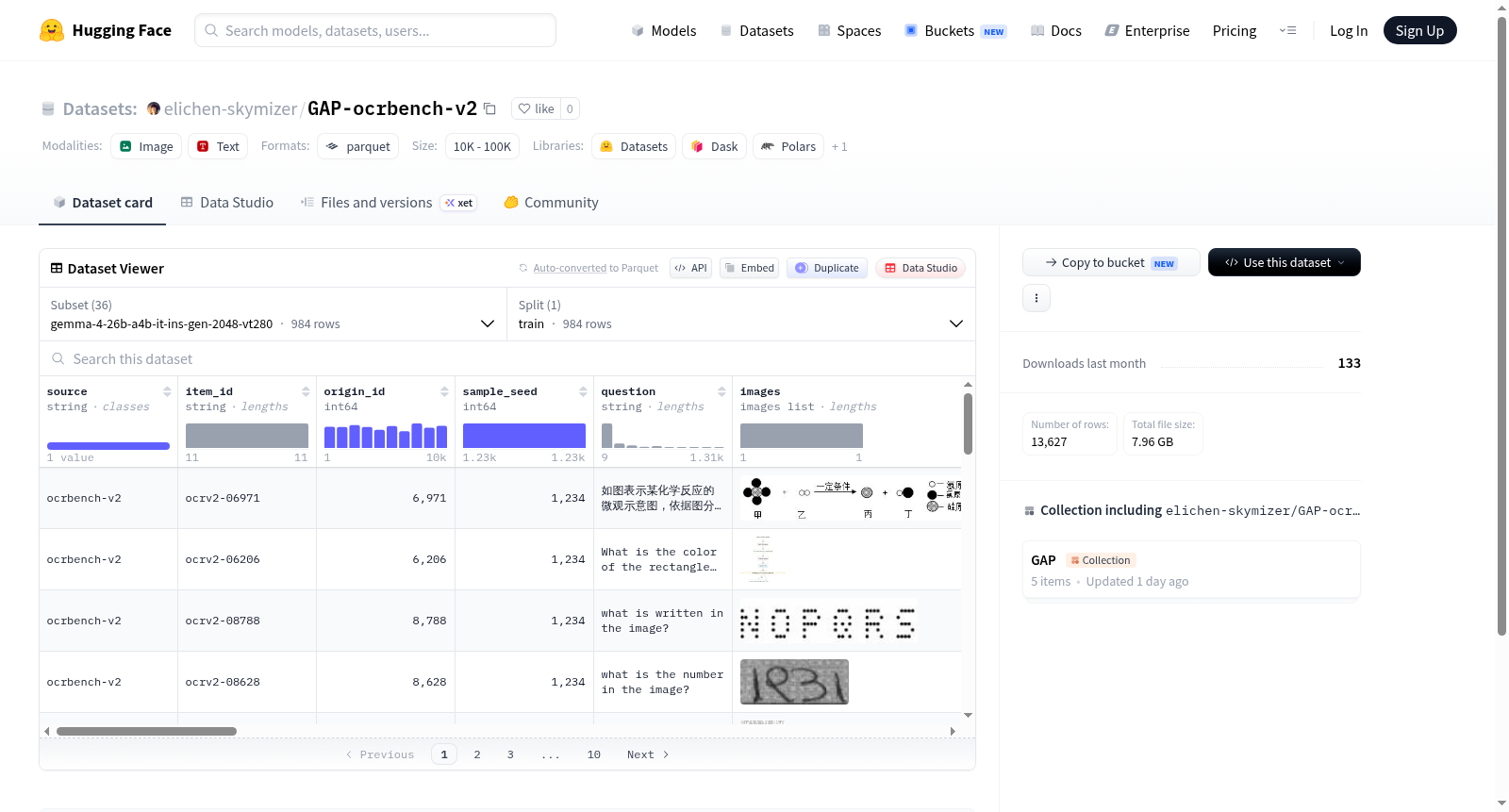
Task: Open the GAP collection card
Action: (1191, 570)
